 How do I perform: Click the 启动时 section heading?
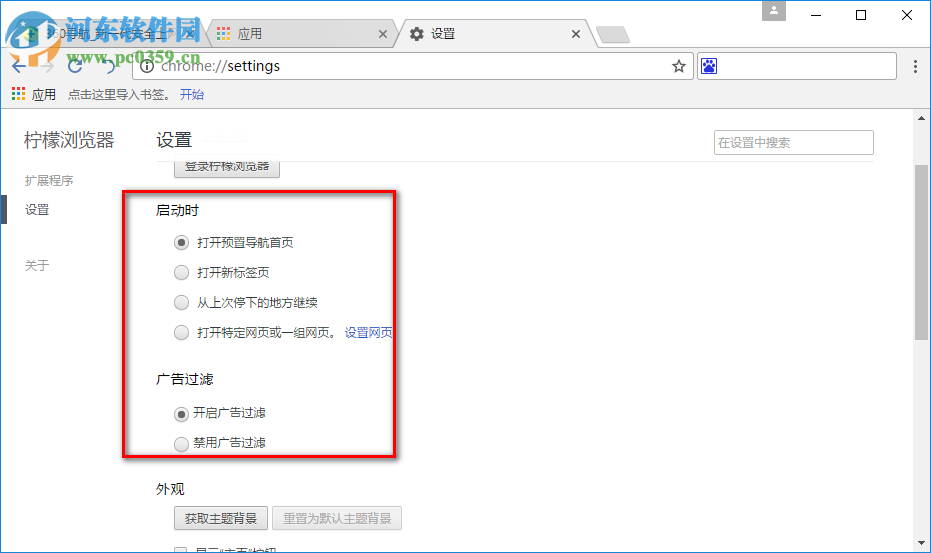tap(177, 210)
